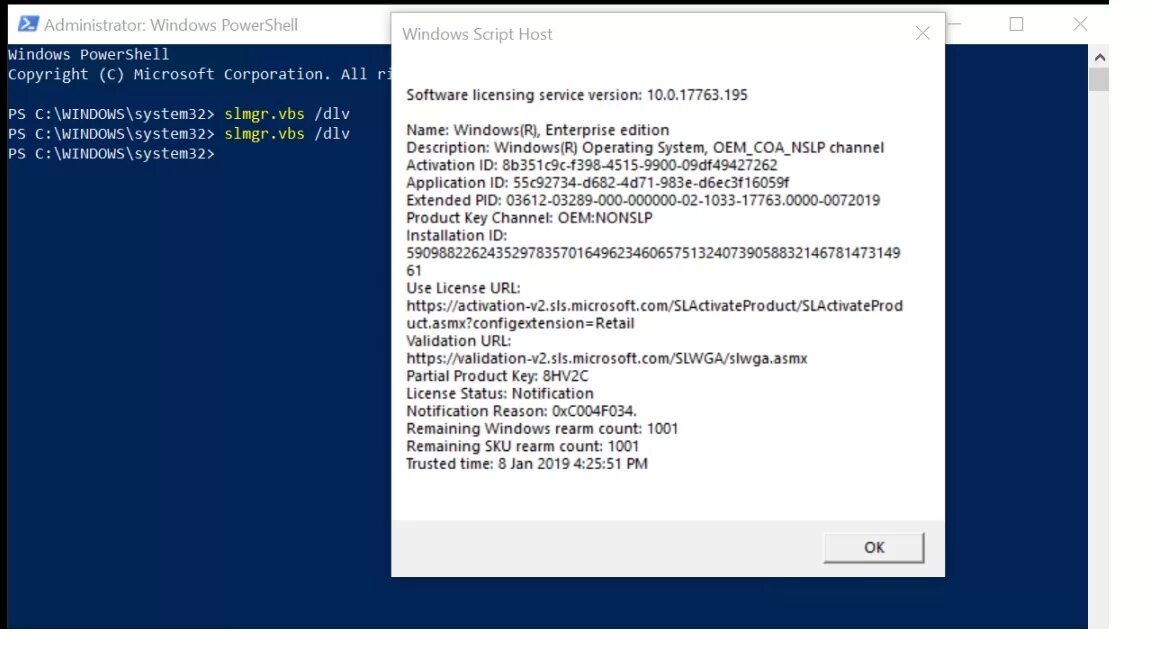Click the Extended PID line

point(643,201)
